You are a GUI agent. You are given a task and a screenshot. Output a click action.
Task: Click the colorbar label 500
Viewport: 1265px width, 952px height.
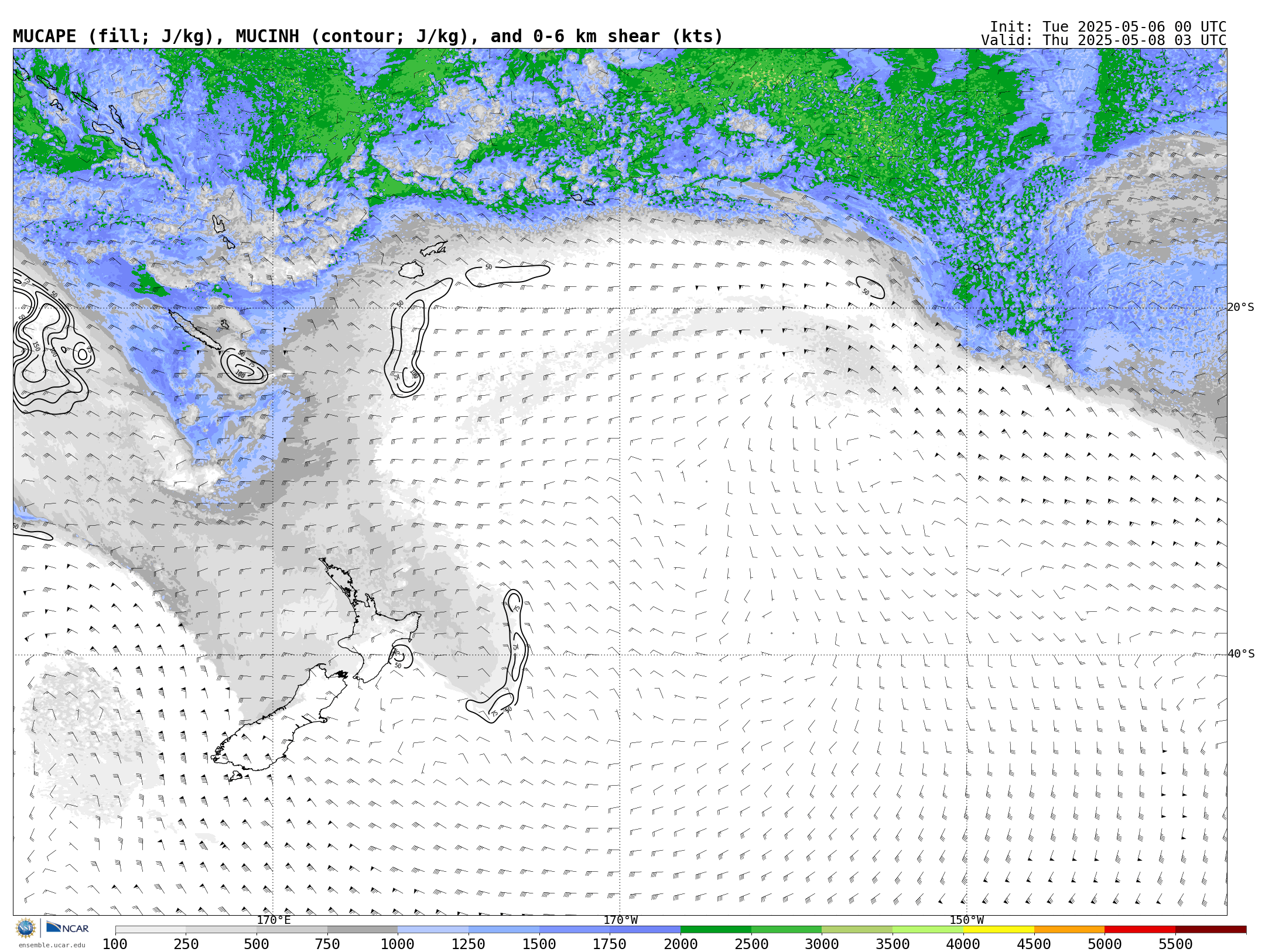(x=257, y=944)
